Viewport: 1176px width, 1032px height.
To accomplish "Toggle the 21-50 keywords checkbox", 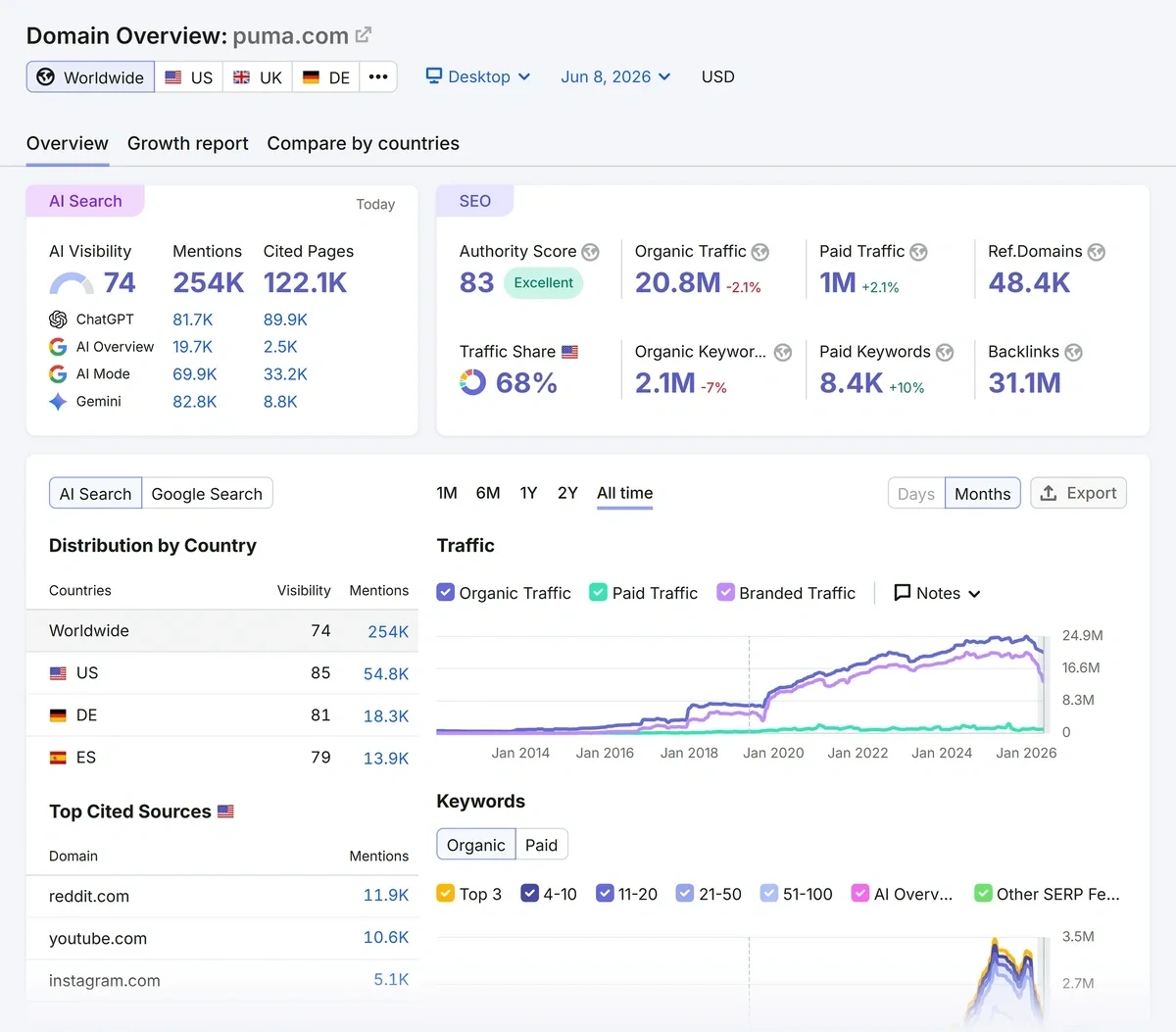I will pyautogui.click(x=685, y=893).
